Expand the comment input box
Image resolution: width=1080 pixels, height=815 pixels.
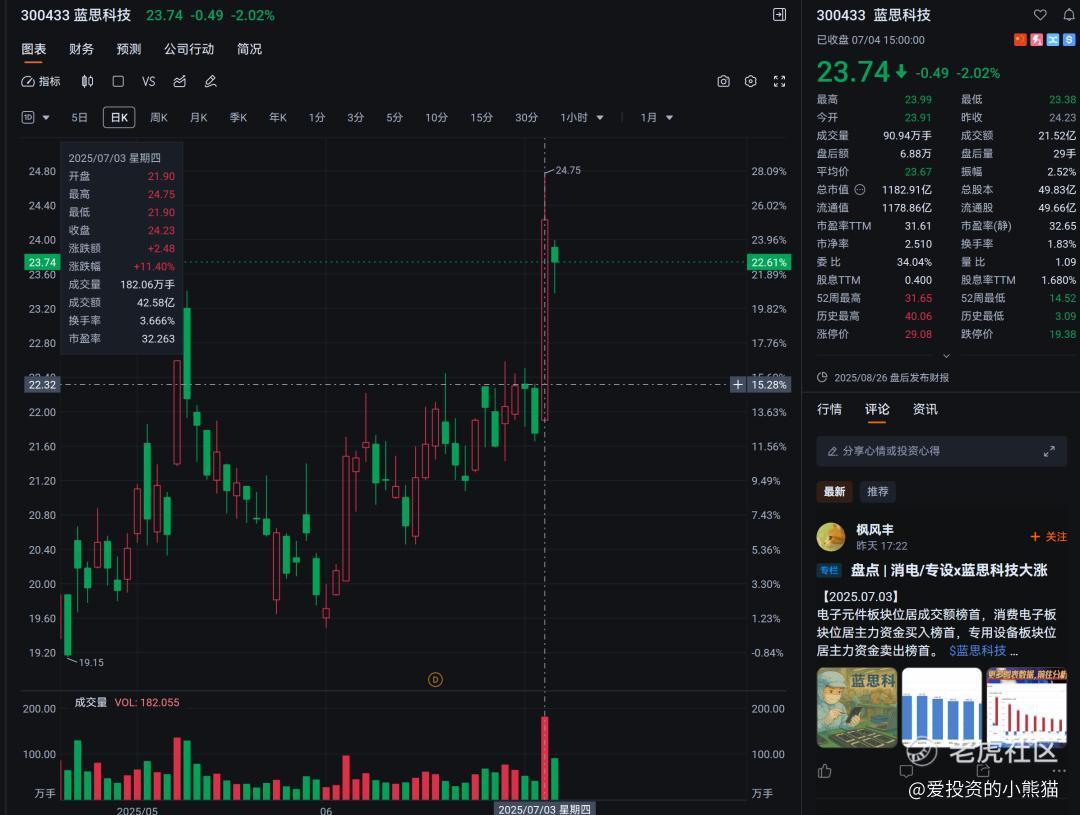1049,451
